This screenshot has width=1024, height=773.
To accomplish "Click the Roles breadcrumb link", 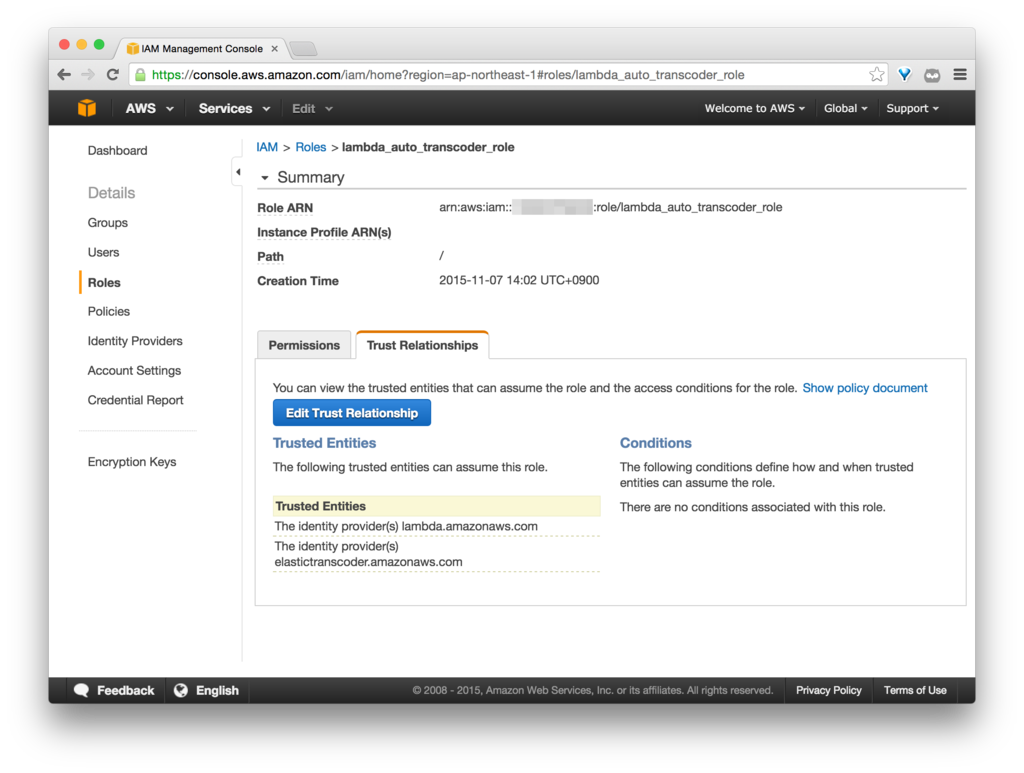I will click(x=310, y=147).
